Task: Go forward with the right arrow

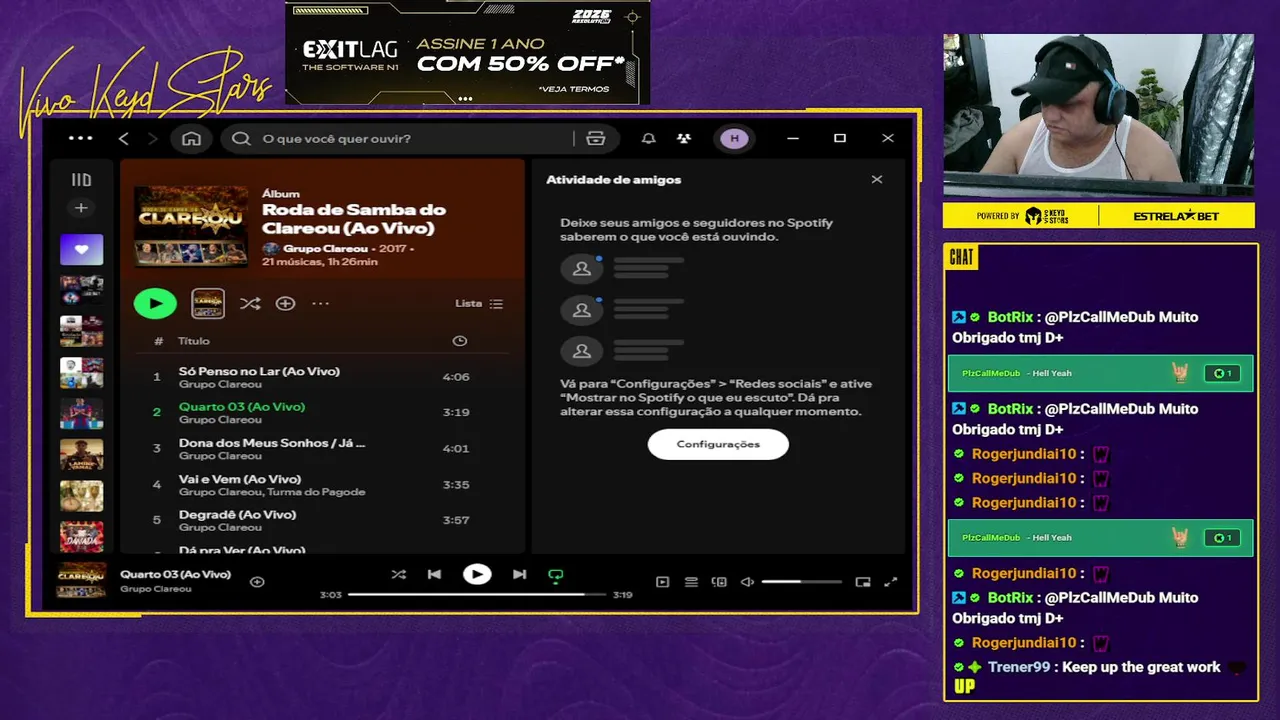Action: click(152, 139)
